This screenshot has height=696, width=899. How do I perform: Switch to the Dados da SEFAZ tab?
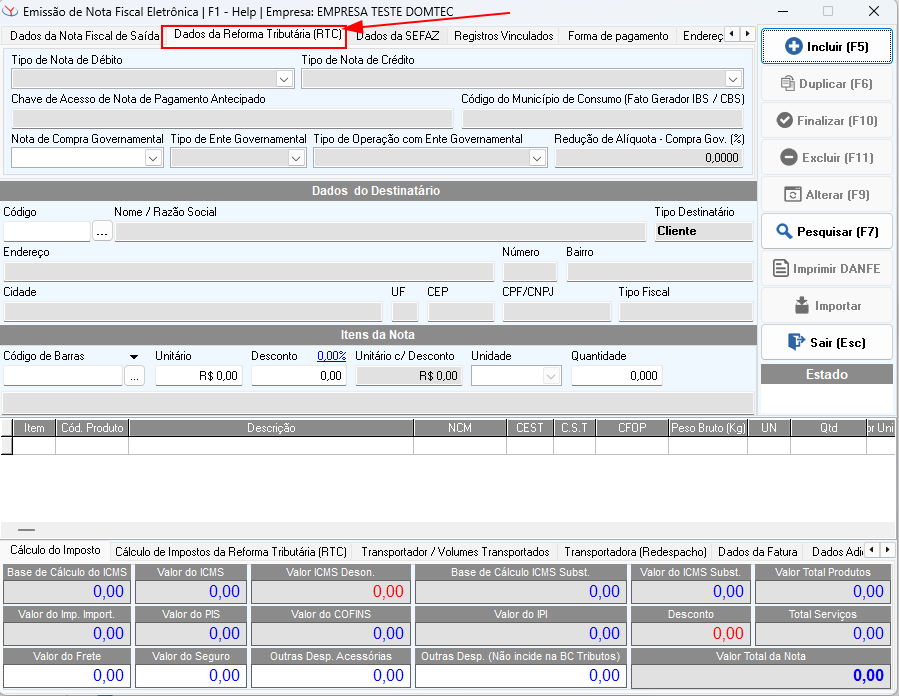tap(397, 36)
